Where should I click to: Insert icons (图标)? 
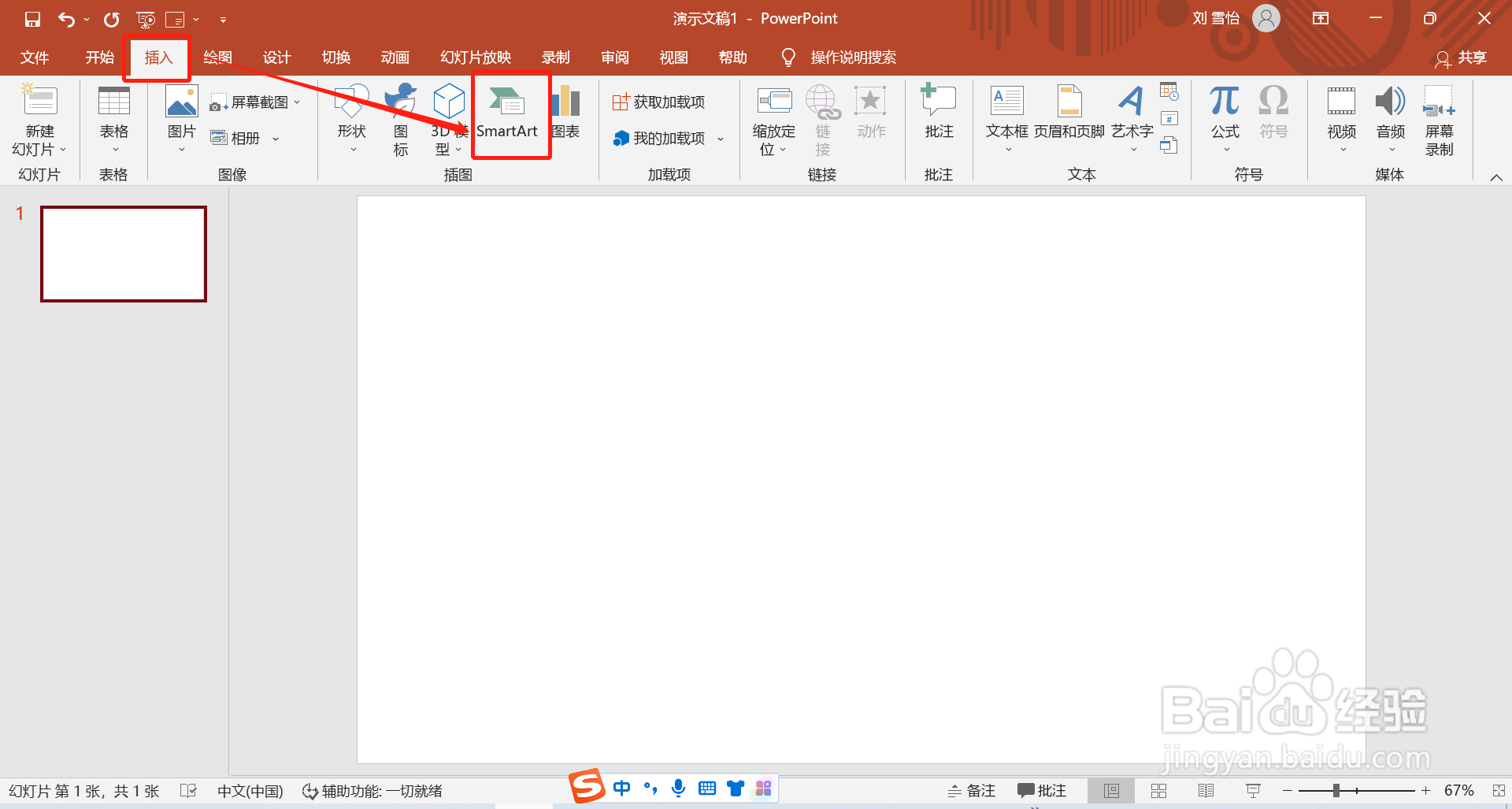click(x=401, y=120)
